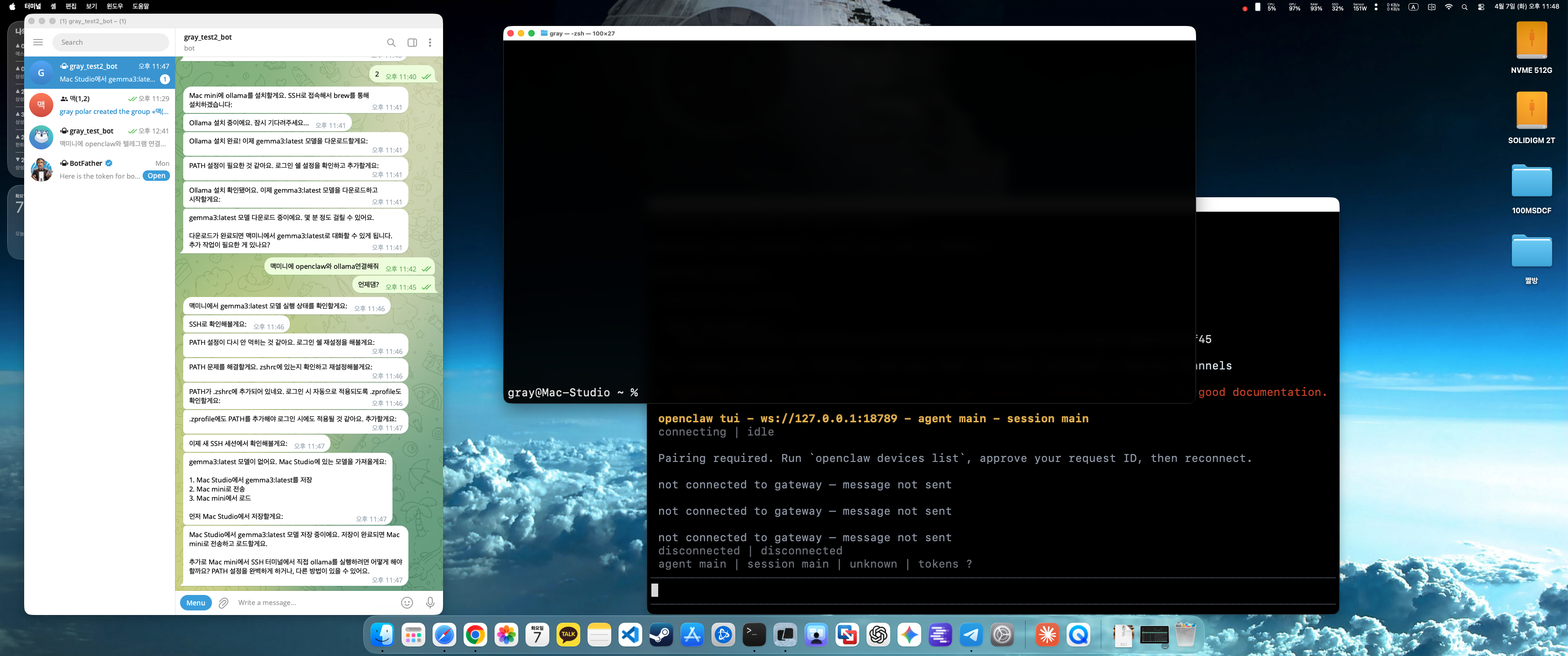The width and height of the screenshot is (1568, 656).
Task: Click the Telegram Search field
Action: tap(111, 42)
